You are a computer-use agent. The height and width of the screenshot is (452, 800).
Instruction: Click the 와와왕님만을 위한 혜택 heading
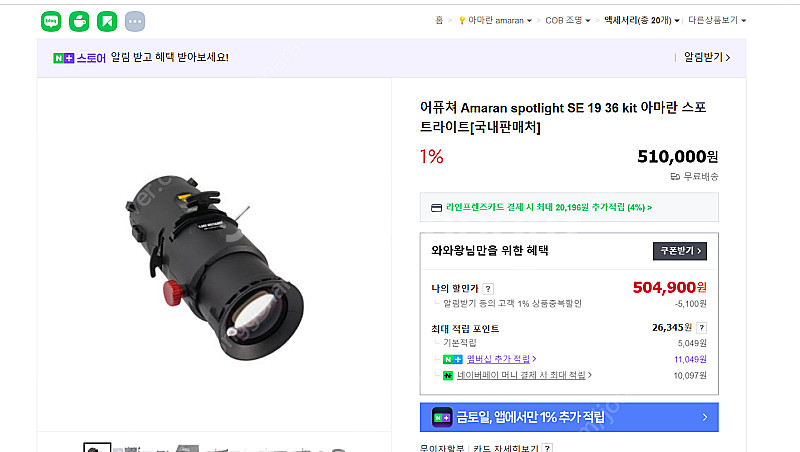pos(489,250)
